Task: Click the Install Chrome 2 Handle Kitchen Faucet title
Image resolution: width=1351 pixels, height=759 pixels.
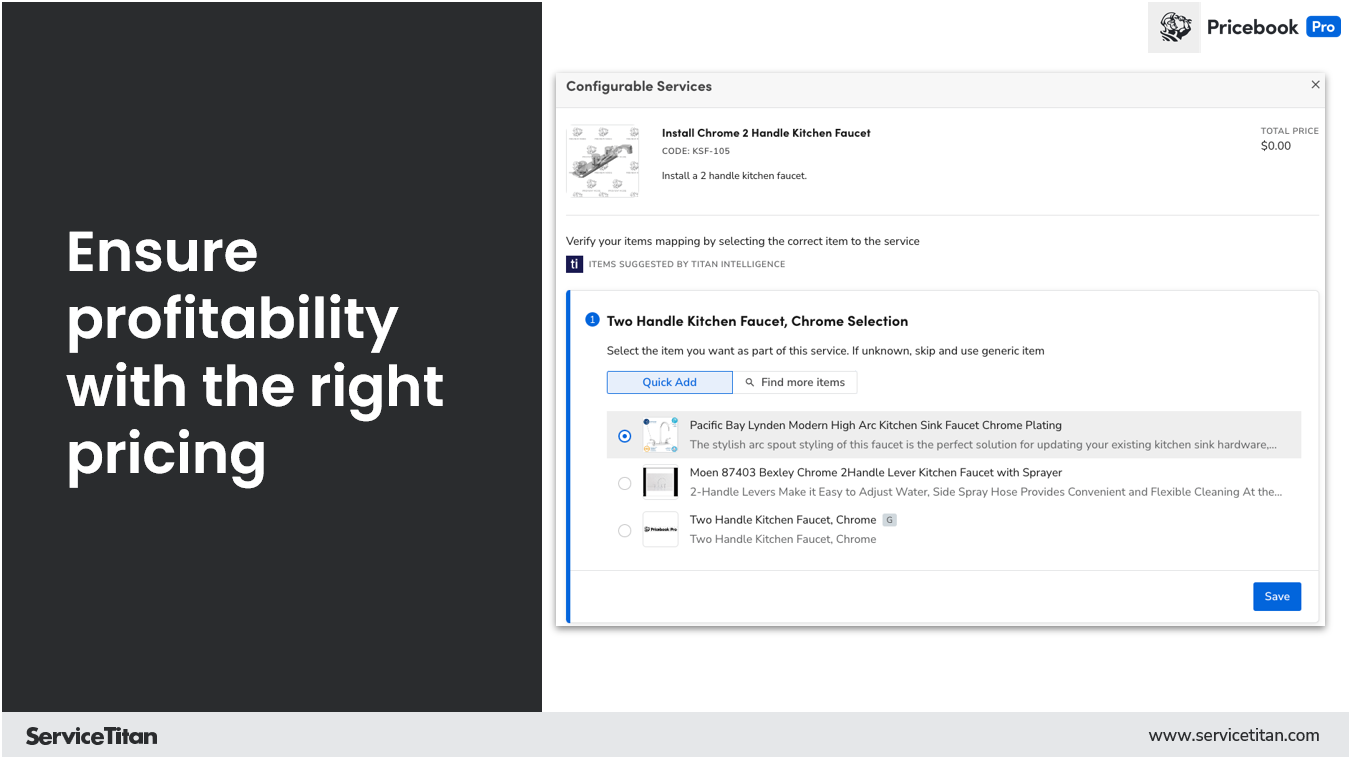Action: click(766, 133)
